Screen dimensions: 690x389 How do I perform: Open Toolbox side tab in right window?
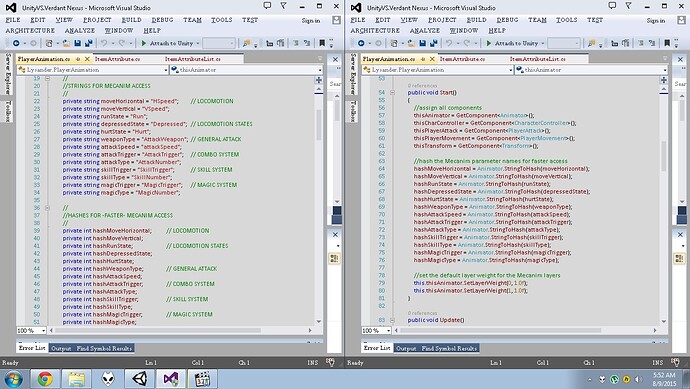(x=352, y=111)
